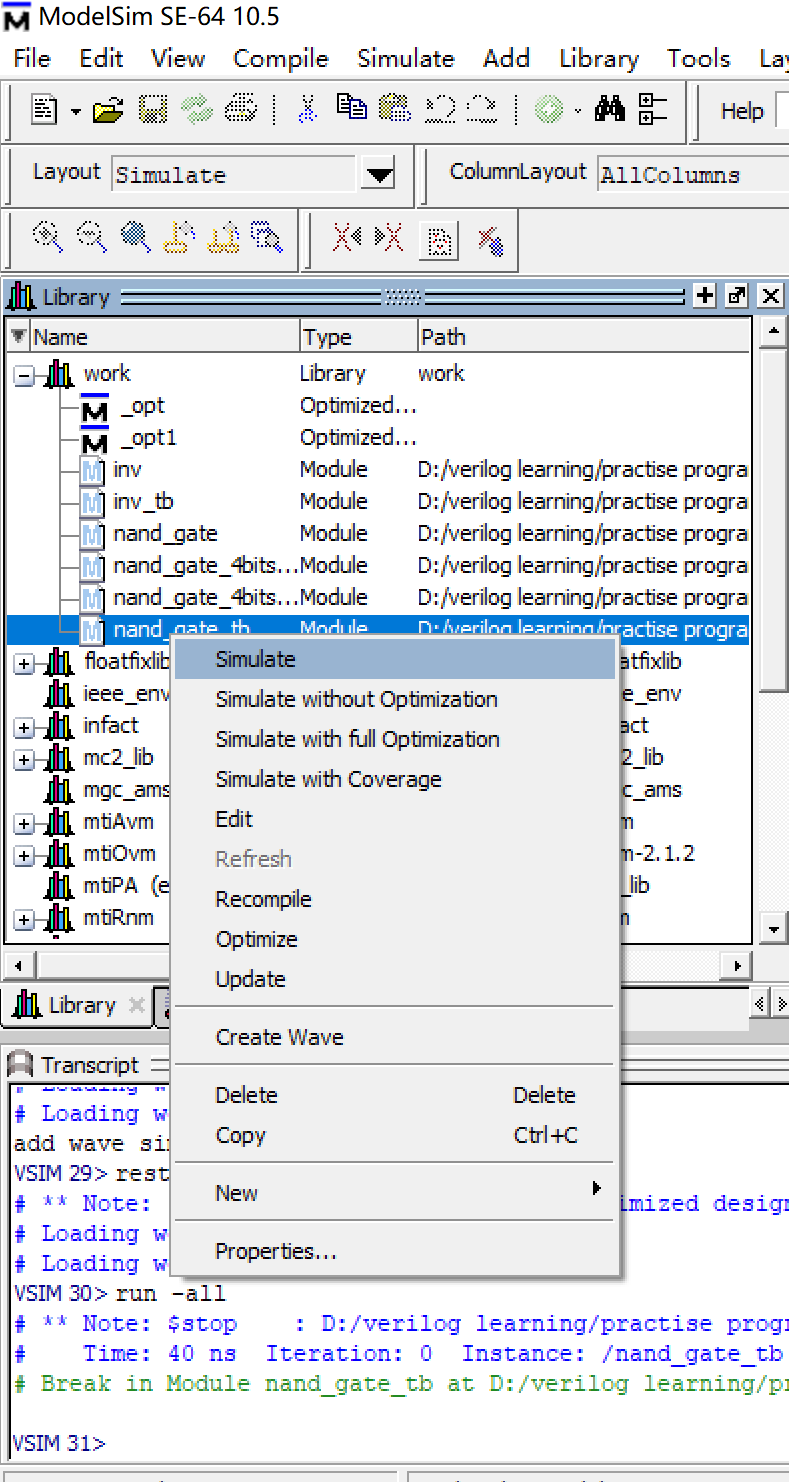The width and height of the screenshot is (789, 1482).
Task: Expand the mtiOvm library node
Action: tap(25, 855)
